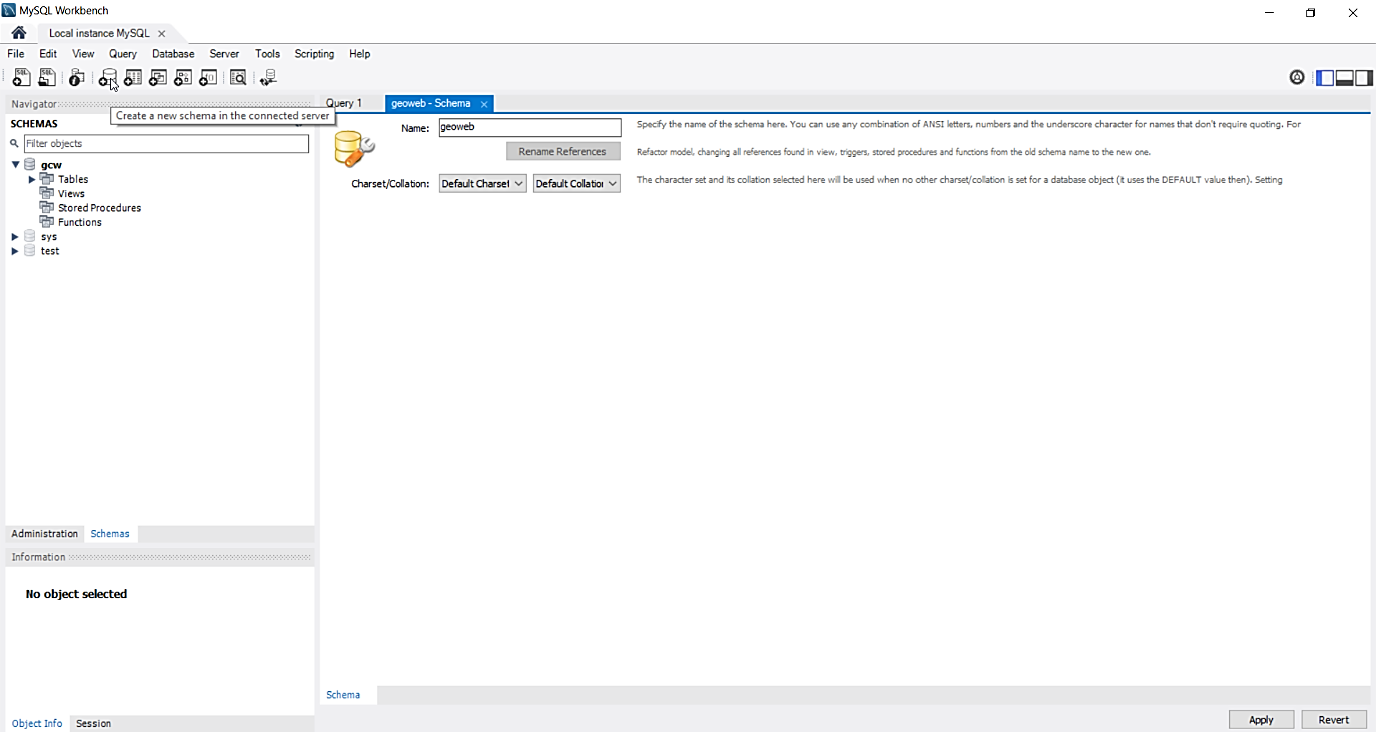Open the Workbench preferences circle icon
The width and height of the screenshot is (1376, 732).
tap(1297, 77)
